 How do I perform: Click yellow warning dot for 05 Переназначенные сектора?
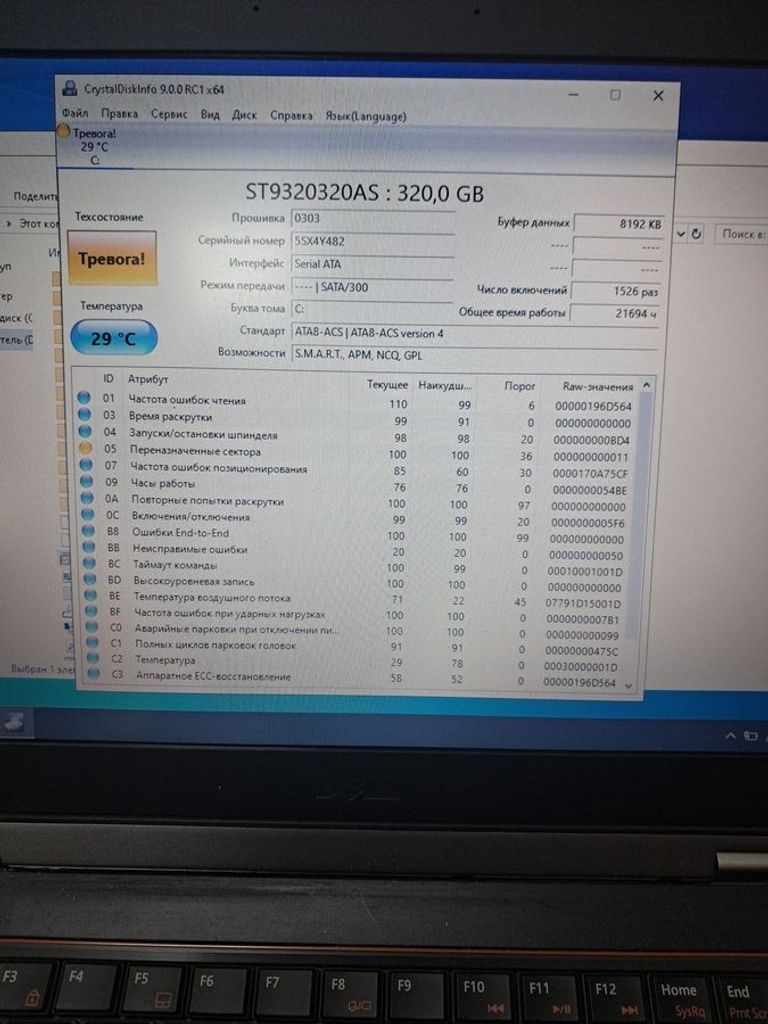tap(85, 448)
